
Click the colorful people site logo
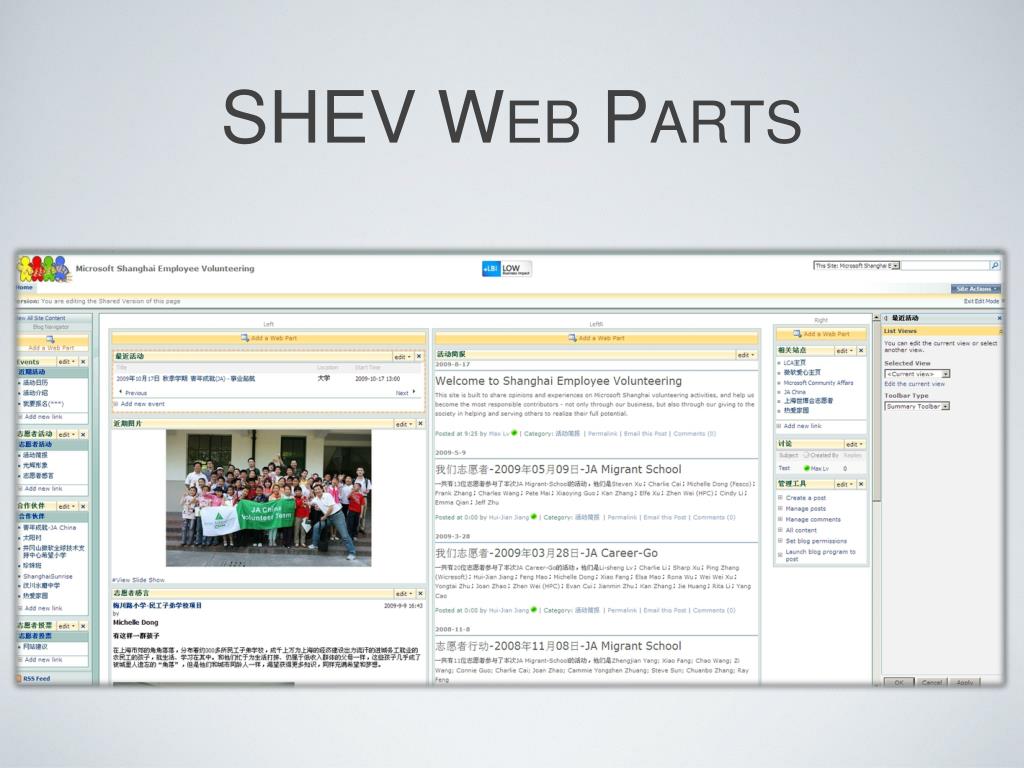(x=44, y=269)
